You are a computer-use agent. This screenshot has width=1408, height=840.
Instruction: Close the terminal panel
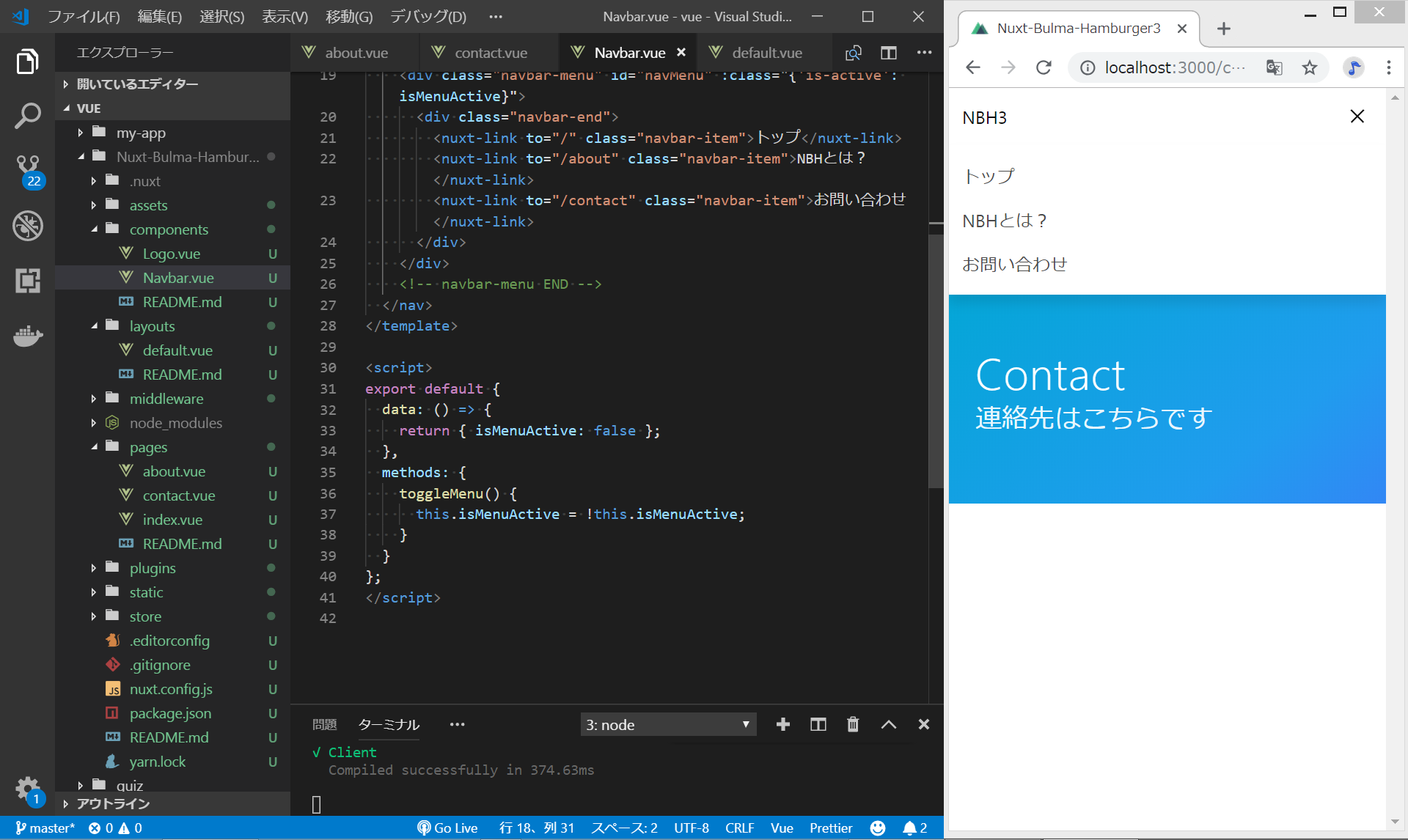point(924,724)
